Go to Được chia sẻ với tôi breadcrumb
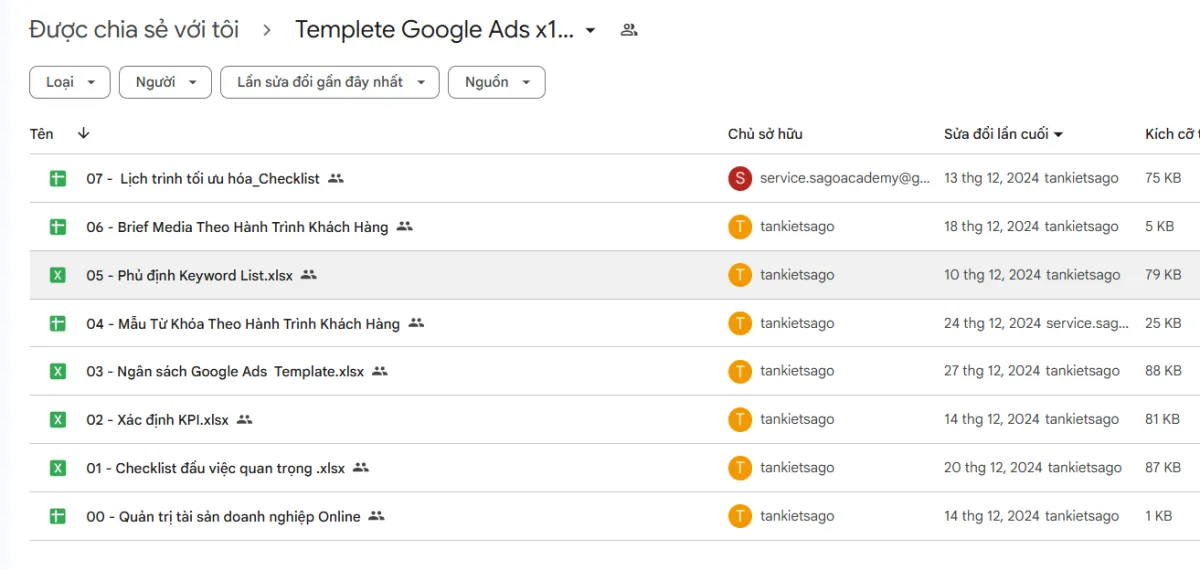1200x570 pixels. (134, 30)
